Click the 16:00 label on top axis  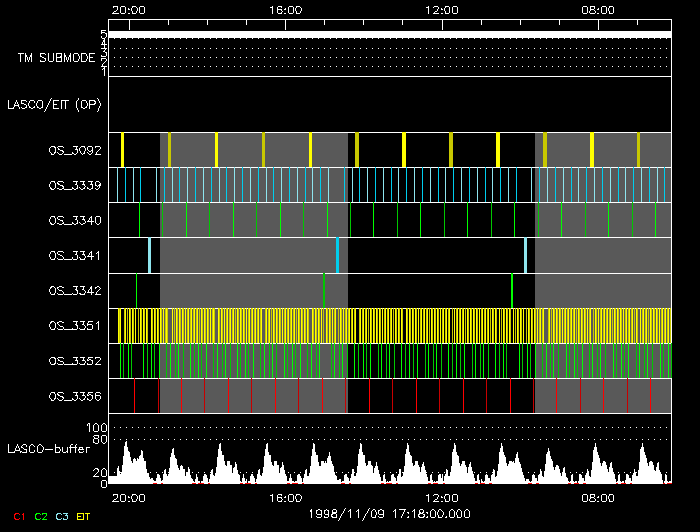tap(286, 9)
